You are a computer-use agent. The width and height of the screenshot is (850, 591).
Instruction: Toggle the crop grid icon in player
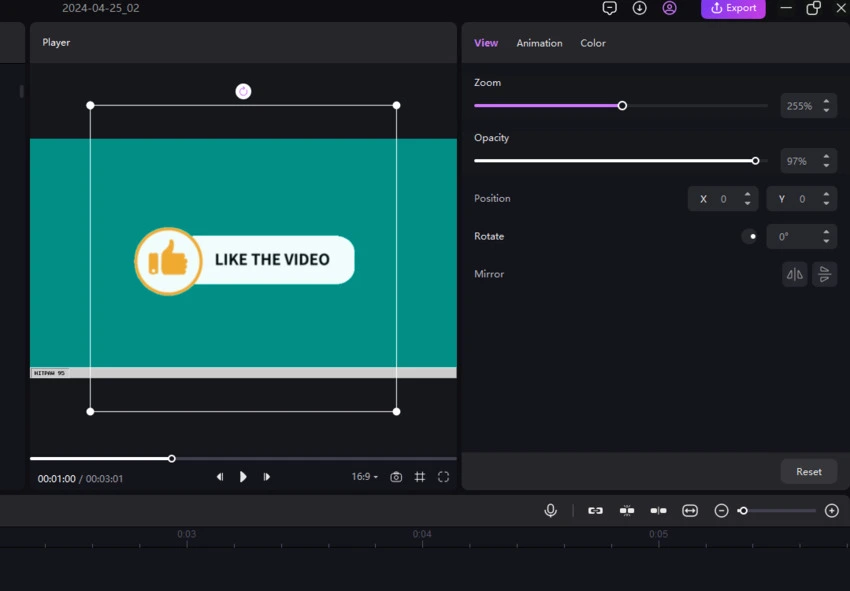[x=420, y=477]
